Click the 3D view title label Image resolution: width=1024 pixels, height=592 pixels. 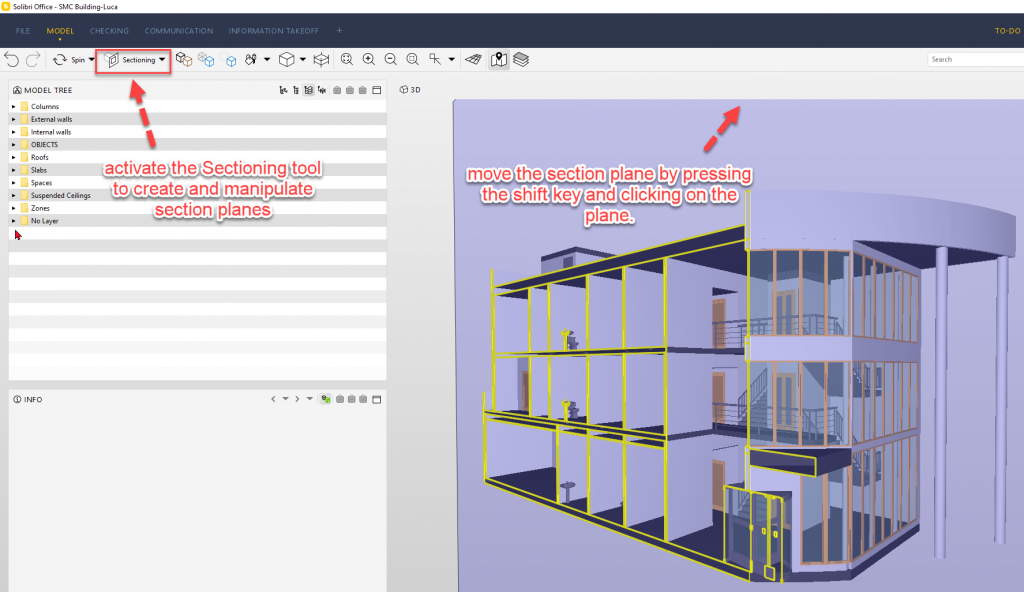point(415,90)
